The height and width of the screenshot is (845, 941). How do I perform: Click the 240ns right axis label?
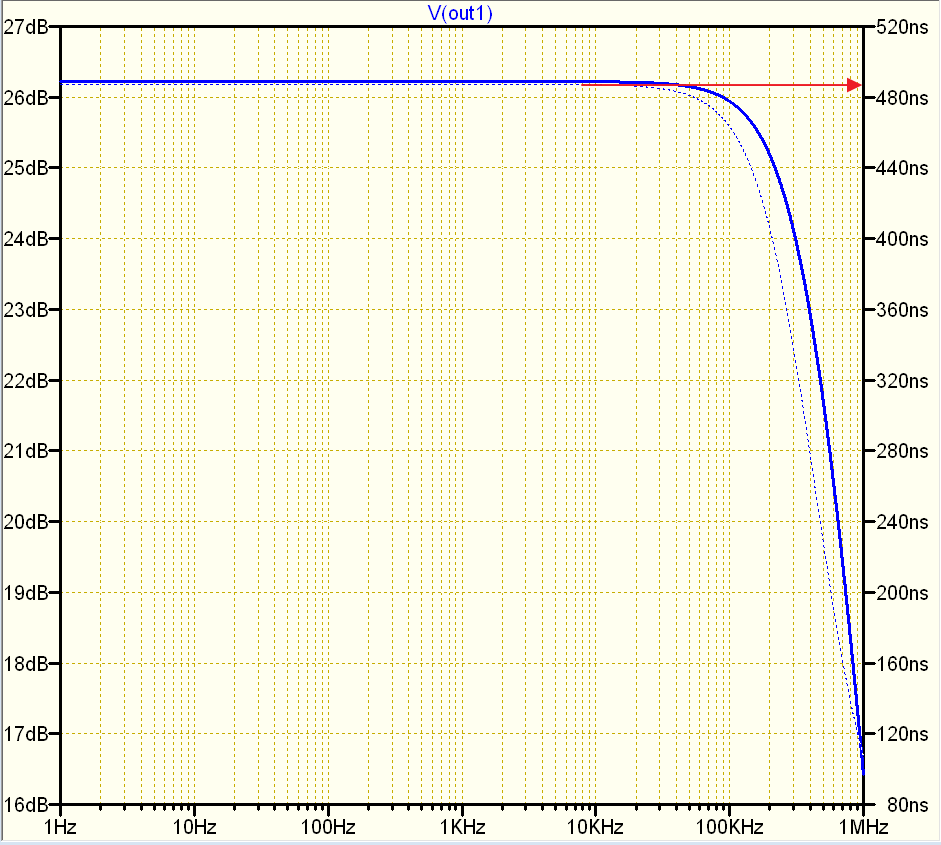click(x=902, y=522)
